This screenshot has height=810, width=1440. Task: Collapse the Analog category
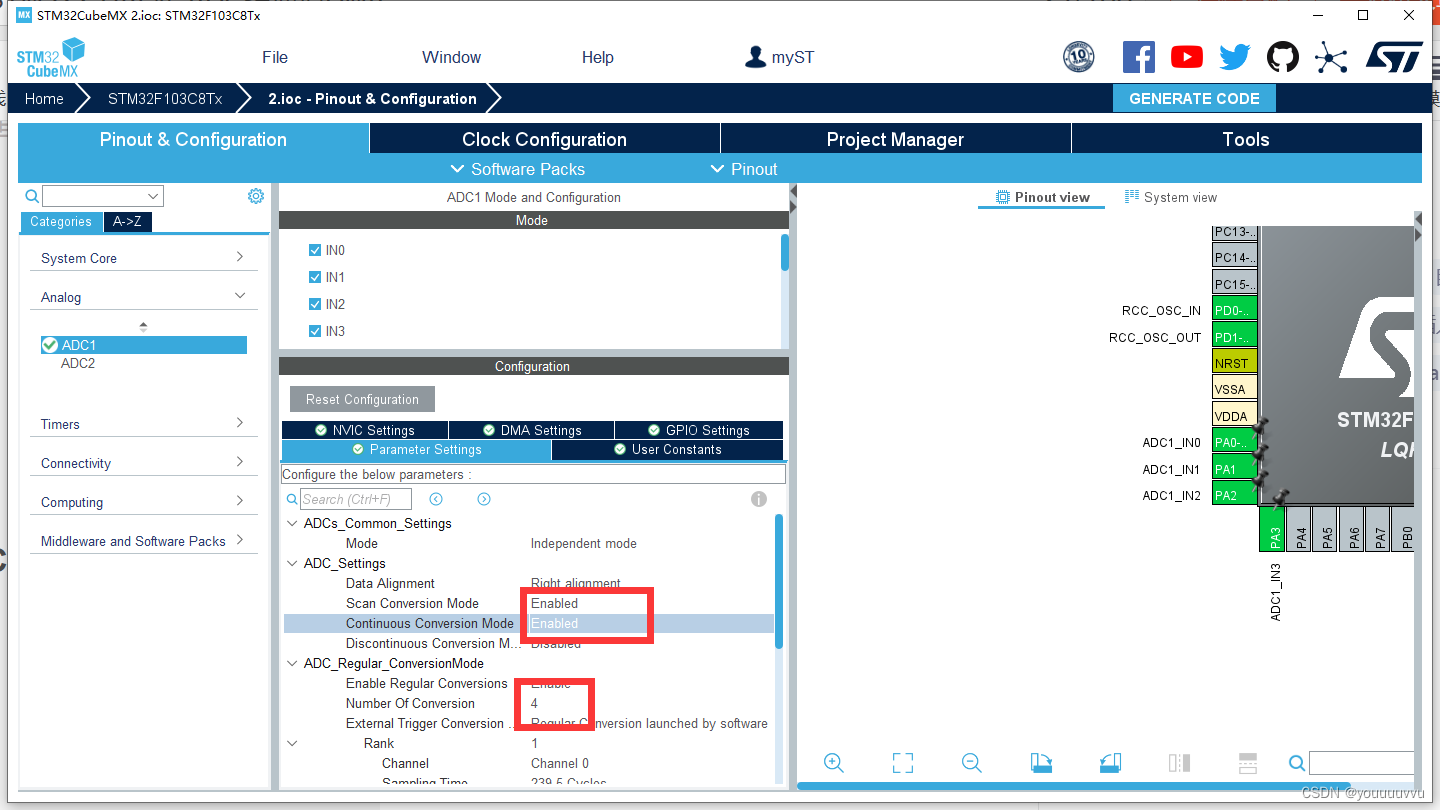240,297
